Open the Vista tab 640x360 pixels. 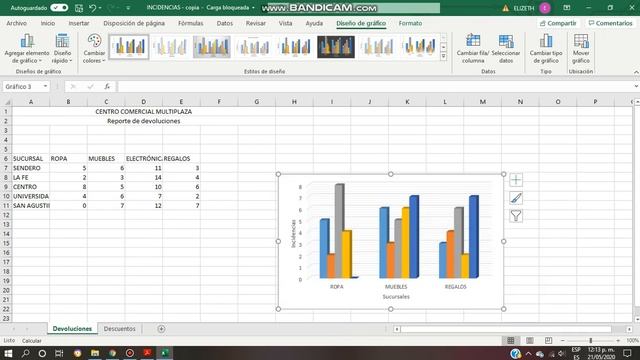coord(285,23)
